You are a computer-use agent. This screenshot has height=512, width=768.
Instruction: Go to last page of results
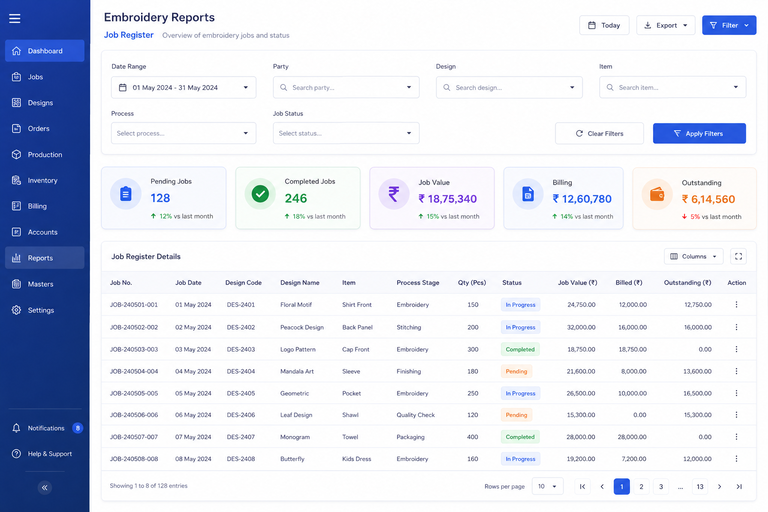click(x=739, y=487)
